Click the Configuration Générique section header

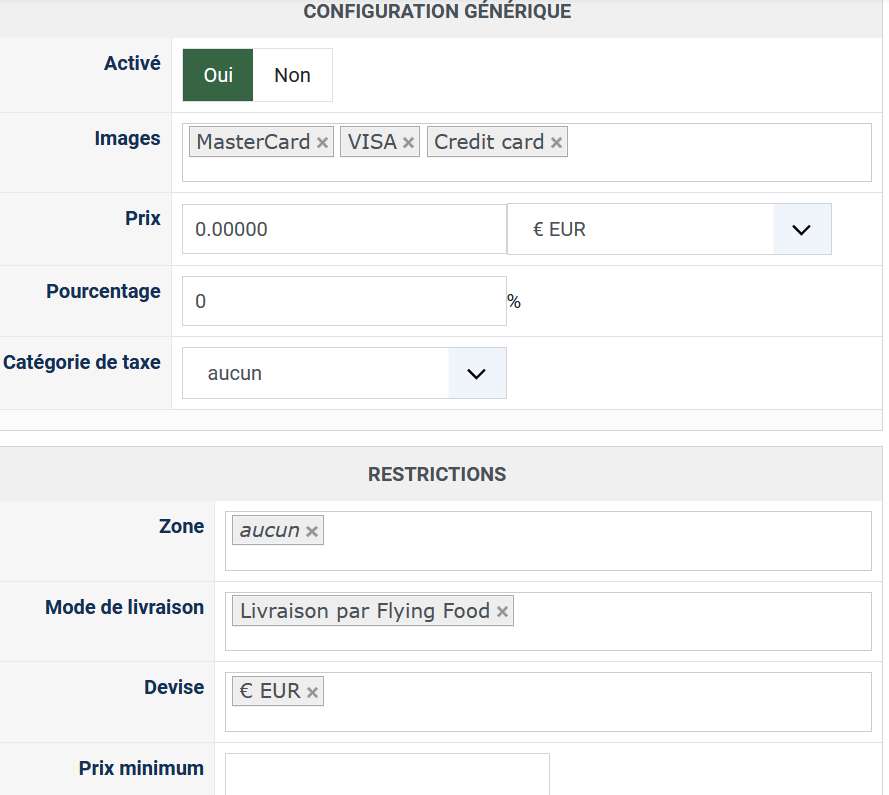coord(437,12)
